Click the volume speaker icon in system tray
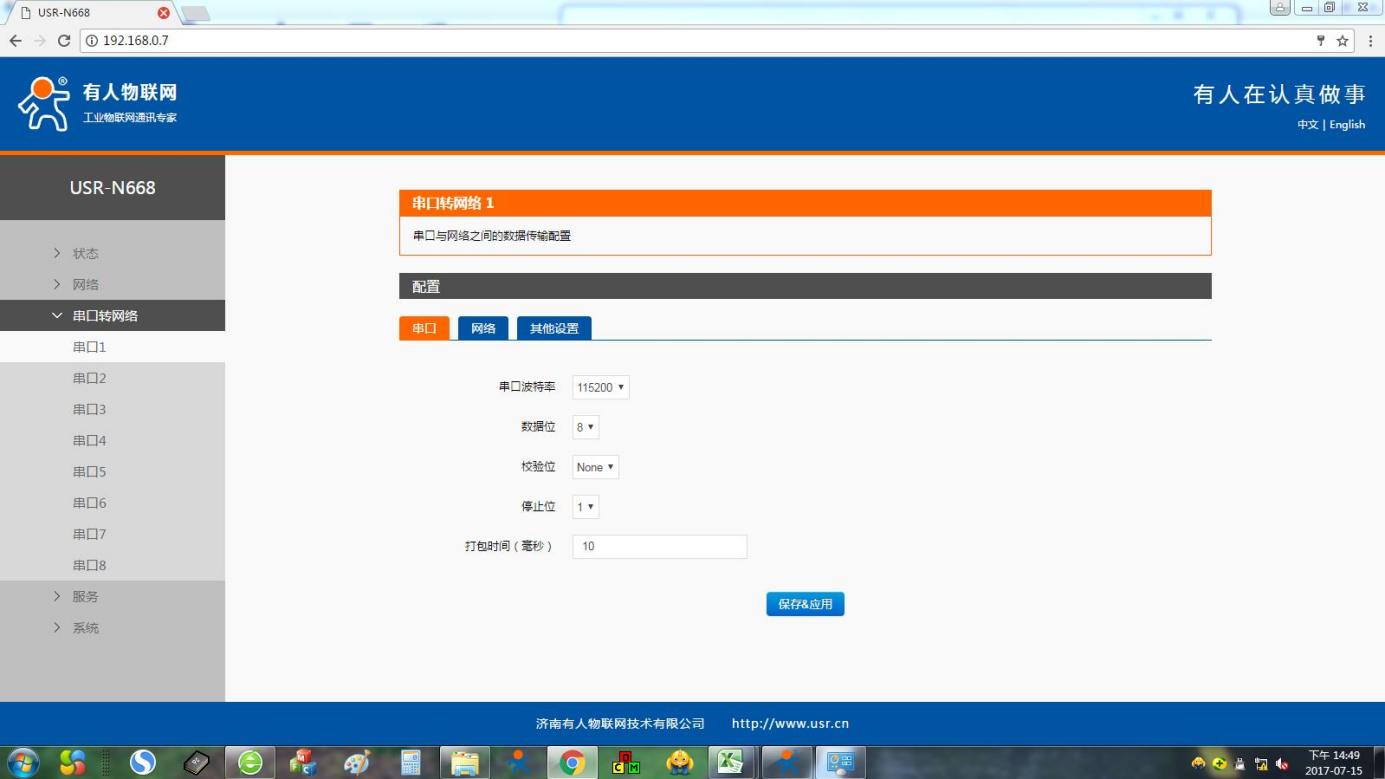This screenshot has width=1385, height=779. (1282, 764)
